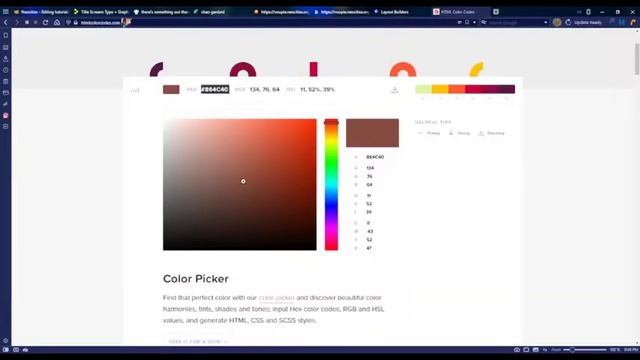Viewport: 640px width, 360px height.
Task: Click the download export icon in picker toolbar
Action: point(394,89)
